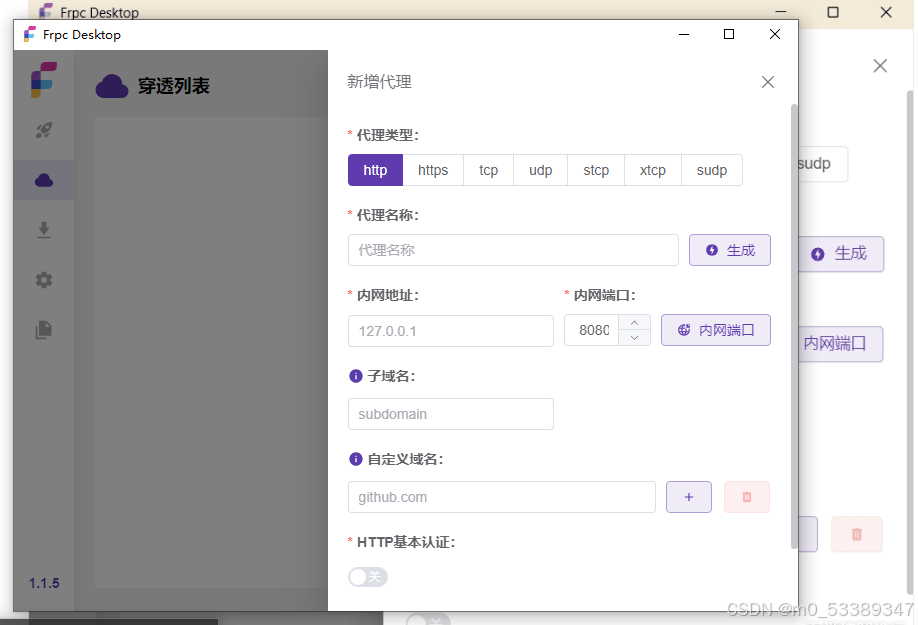Image resolution: width=918 pixels, height=625 pixels.
Task: Enable the HTTP基本认证 switch
Action: [x=367, y=577]
